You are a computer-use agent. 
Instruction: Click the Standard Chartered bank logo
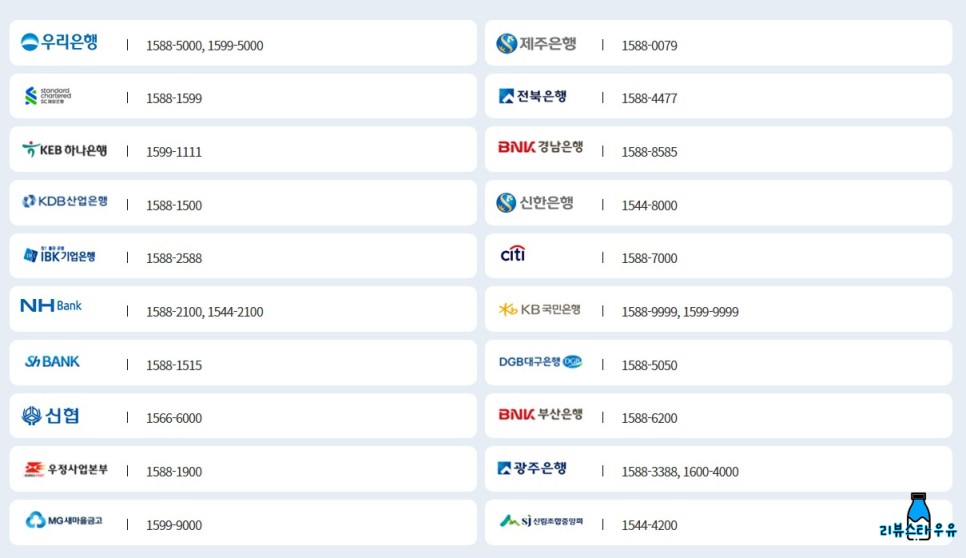tap(48, 95)
